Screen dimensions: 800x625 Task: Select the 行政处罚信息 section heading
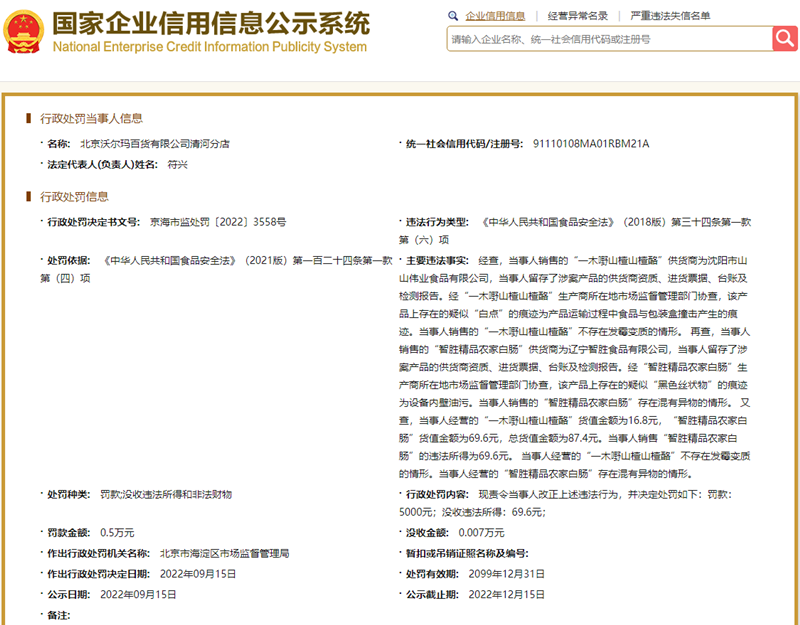click(74, 197)
